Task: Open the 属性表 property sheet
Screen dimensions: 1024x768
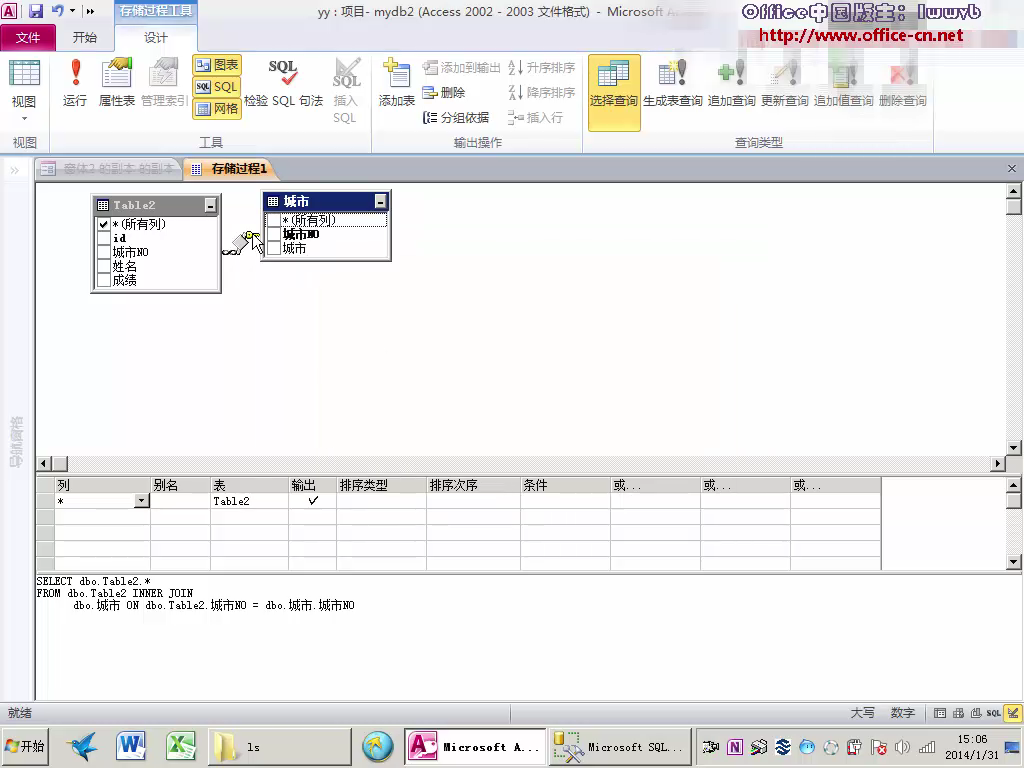Action: tap(117, 83)
